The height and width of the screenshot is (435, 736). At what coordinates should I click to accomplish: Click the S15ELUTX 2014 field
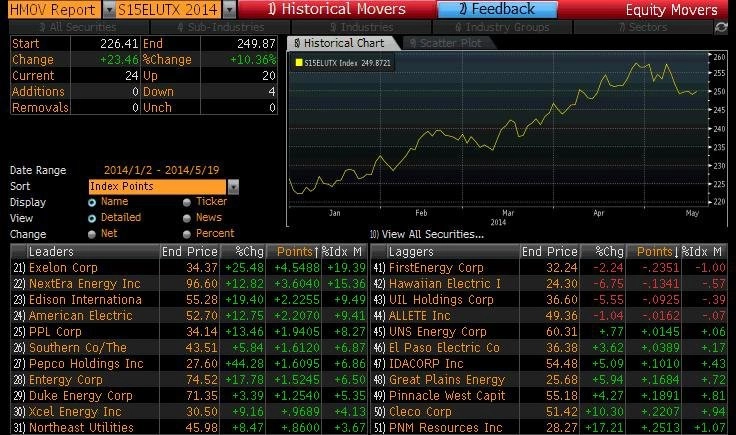[169, 9]
